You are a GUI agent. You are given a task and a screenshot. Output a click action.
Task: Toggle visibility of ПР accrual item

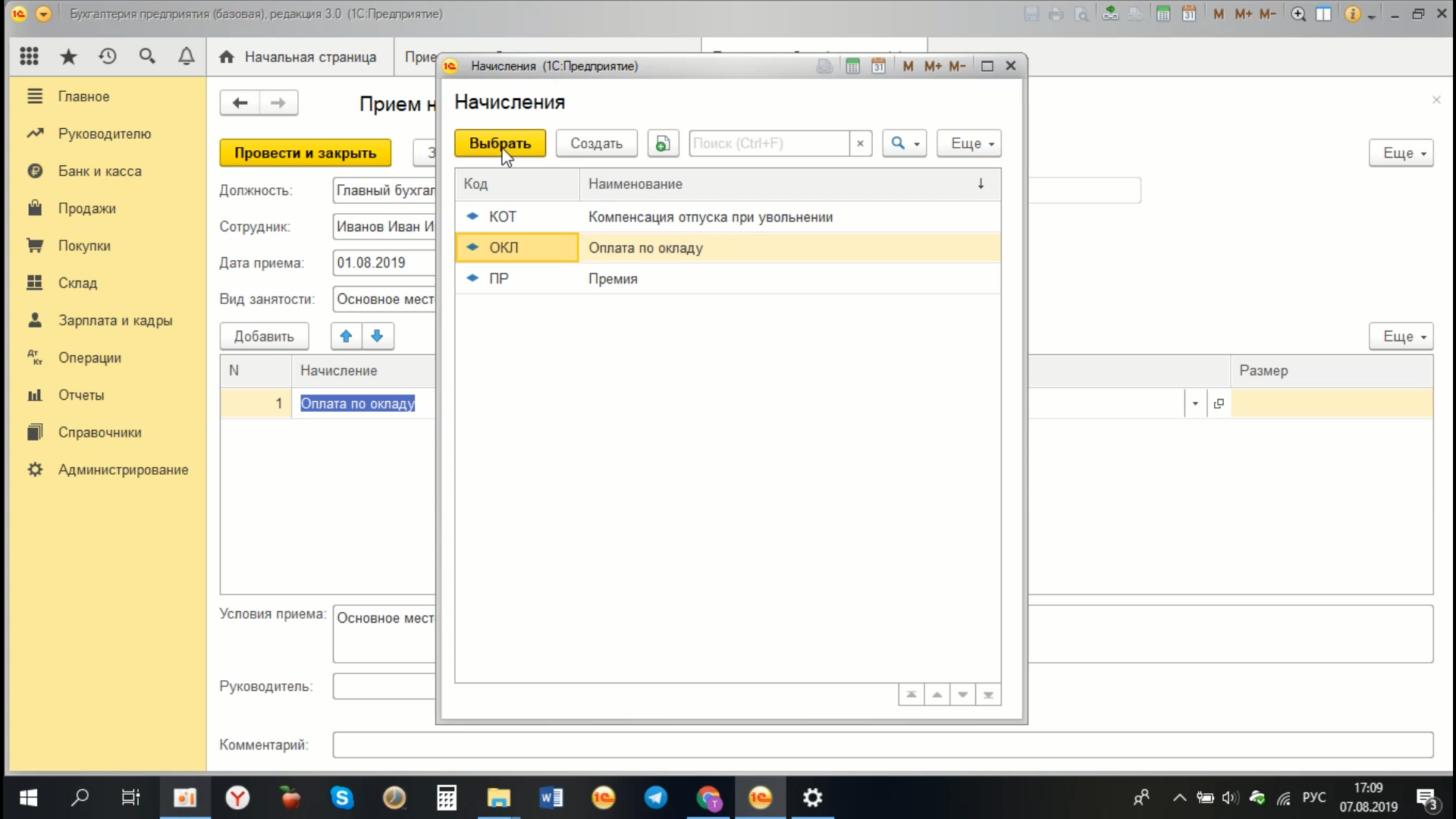[x=471, y=278]
